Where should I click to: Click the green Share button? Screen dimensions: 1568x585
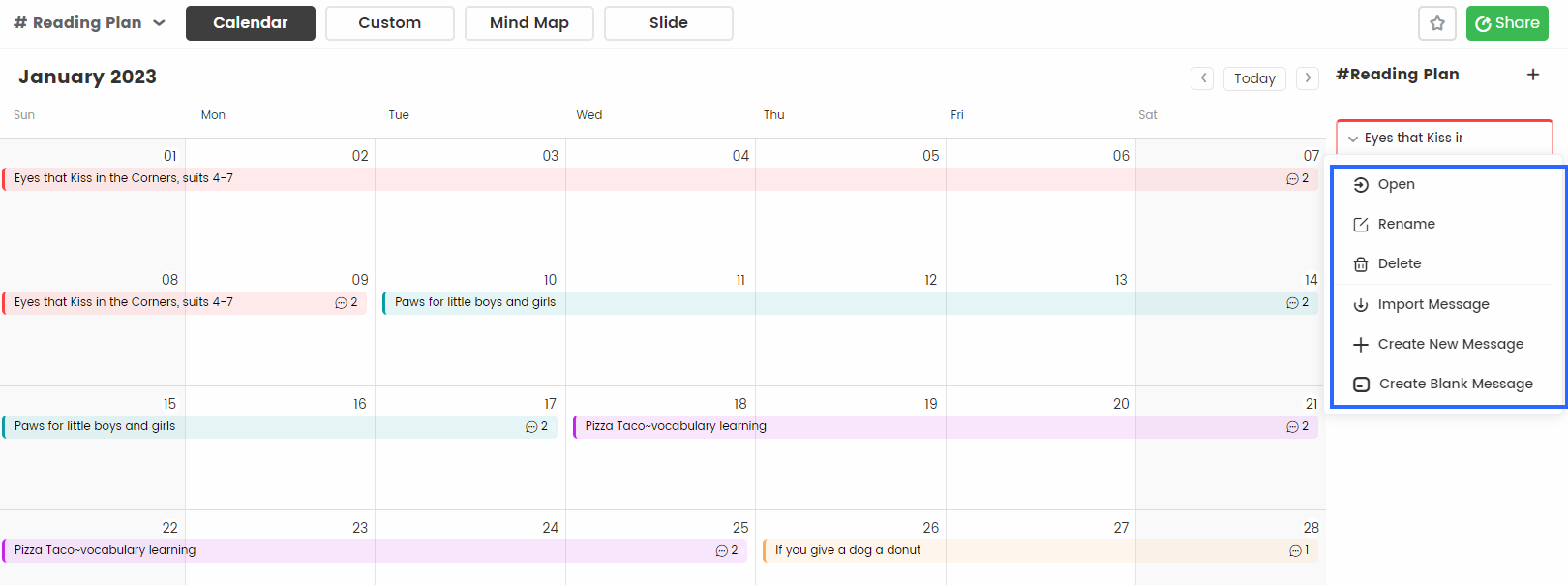[1507, 23]
